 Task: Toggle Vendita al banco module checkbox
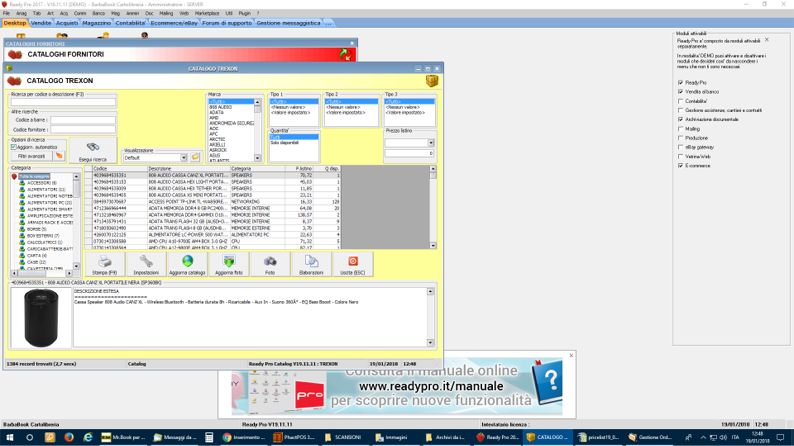coord(681,92)
